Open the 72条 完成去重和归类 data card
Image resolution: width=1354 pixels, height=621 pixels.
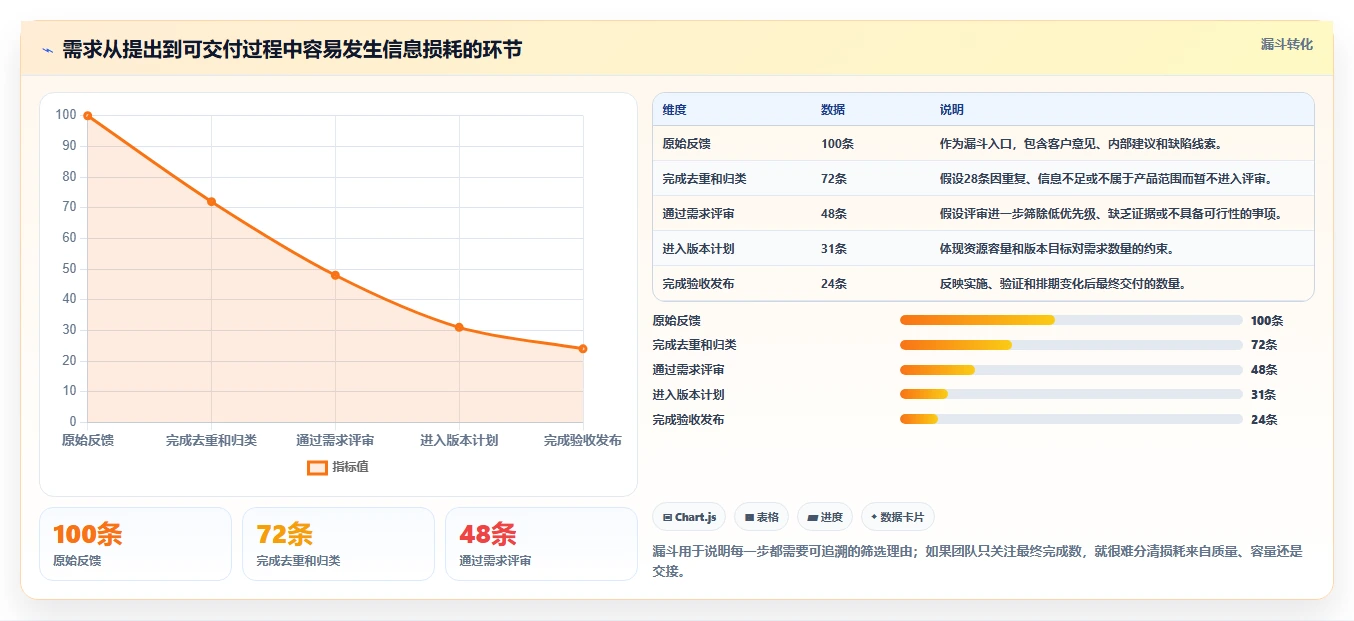coord(338,544)
